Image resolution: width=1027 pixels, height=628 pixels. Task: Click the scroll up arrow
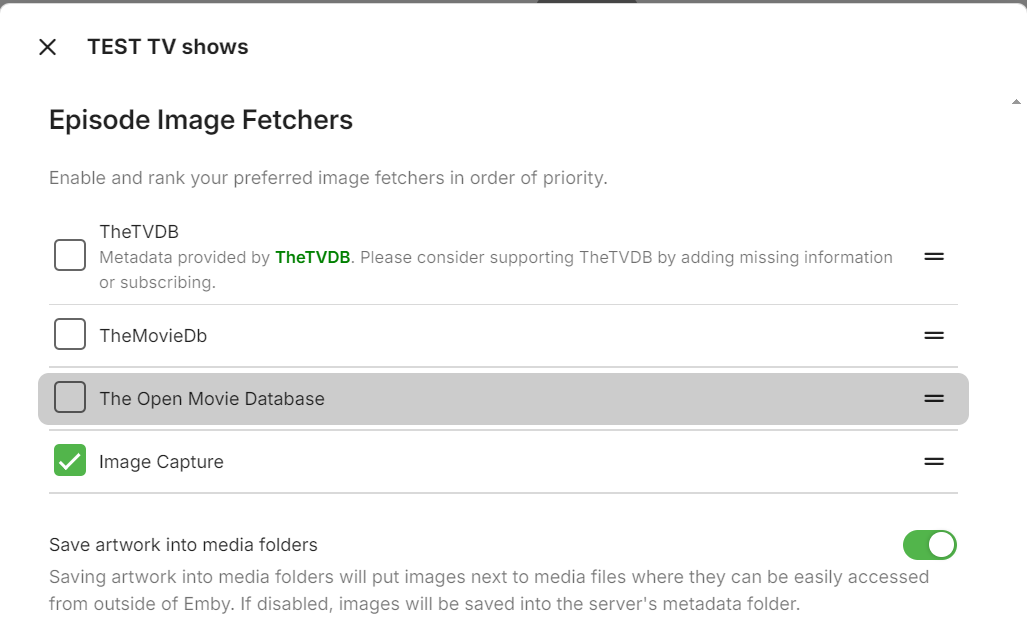(1016, 102)
